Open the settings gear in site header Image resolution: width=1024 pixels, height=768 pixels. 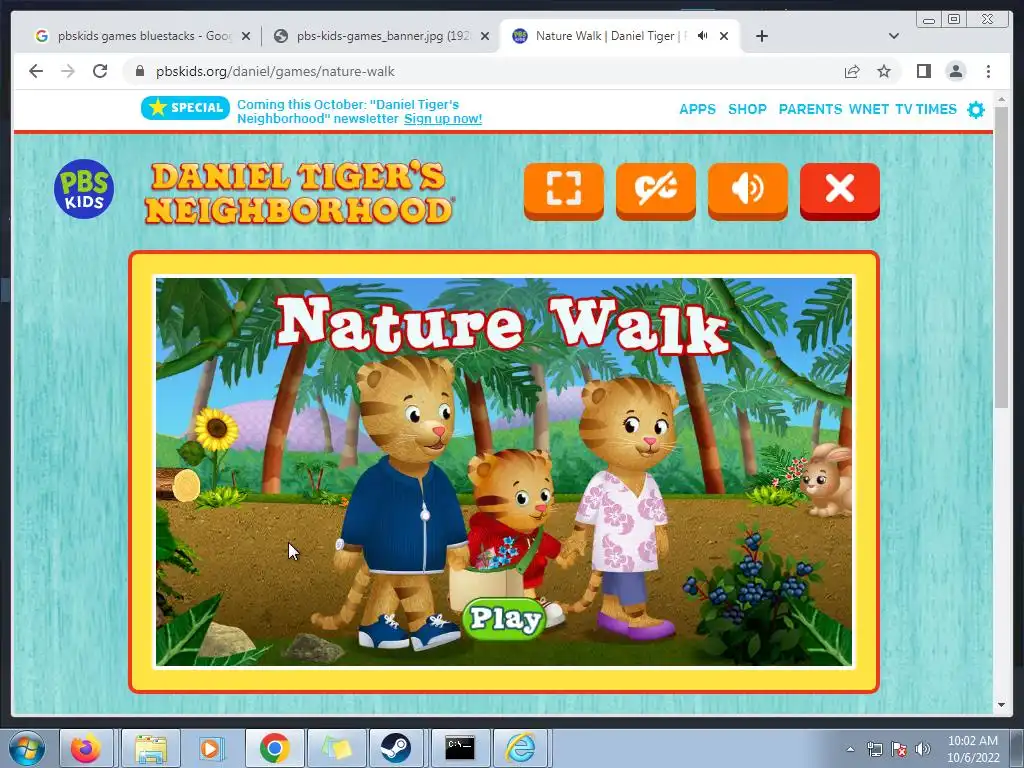click(x=976, y=110)
